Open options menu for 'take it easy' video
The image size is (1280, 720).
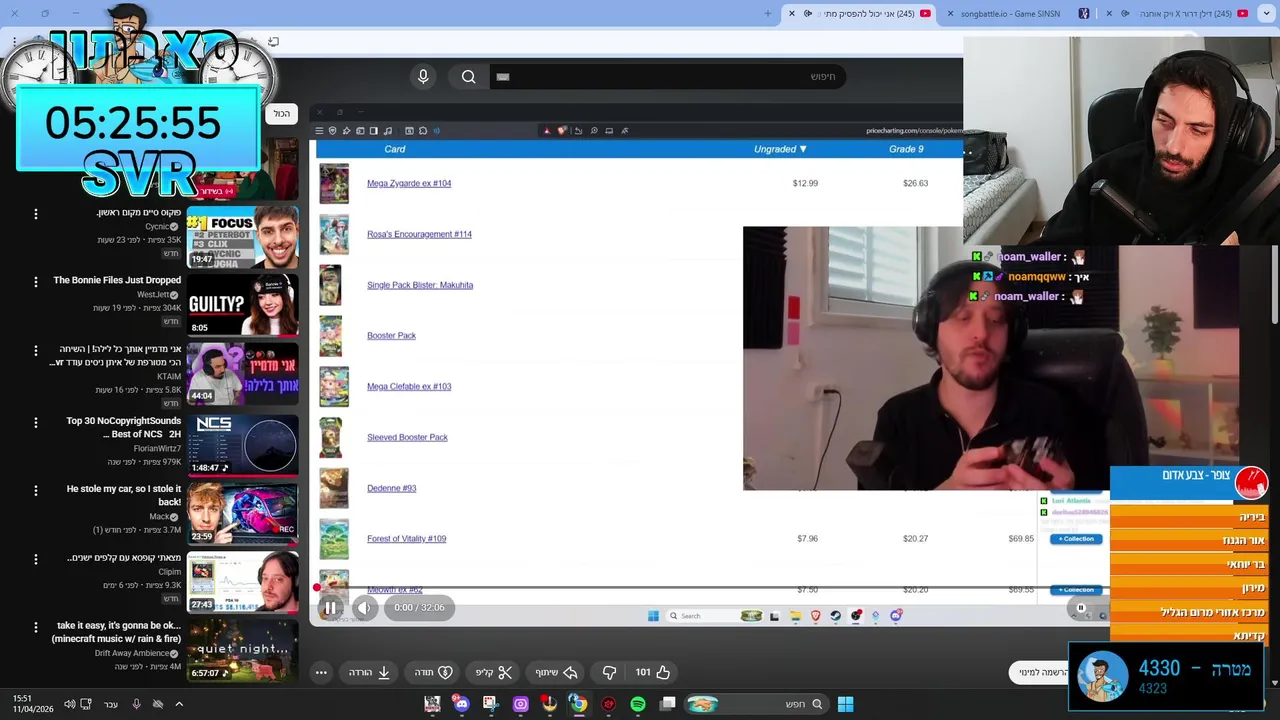pos(36,627)
